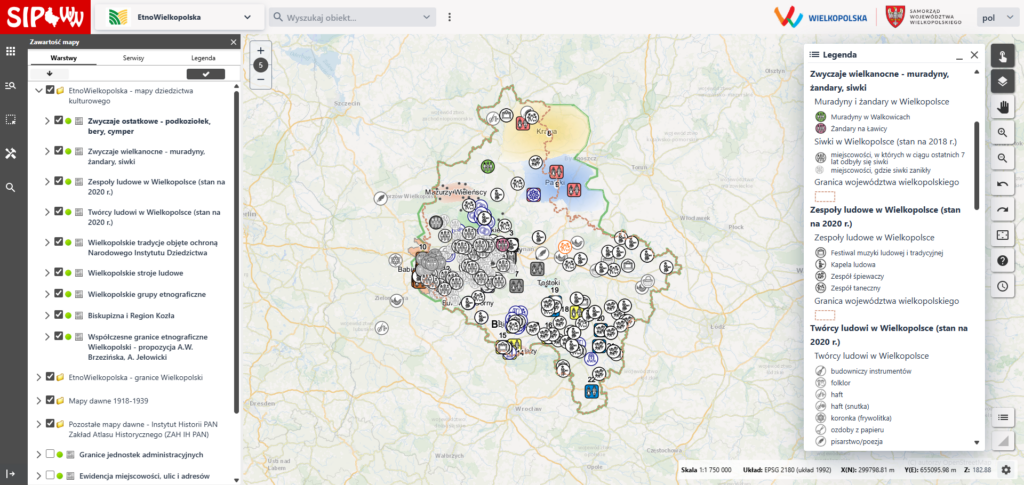This screenshot has height=485, width=1024.
Task: Click the checkmark button below the tabs
Action: pos(206,74)
